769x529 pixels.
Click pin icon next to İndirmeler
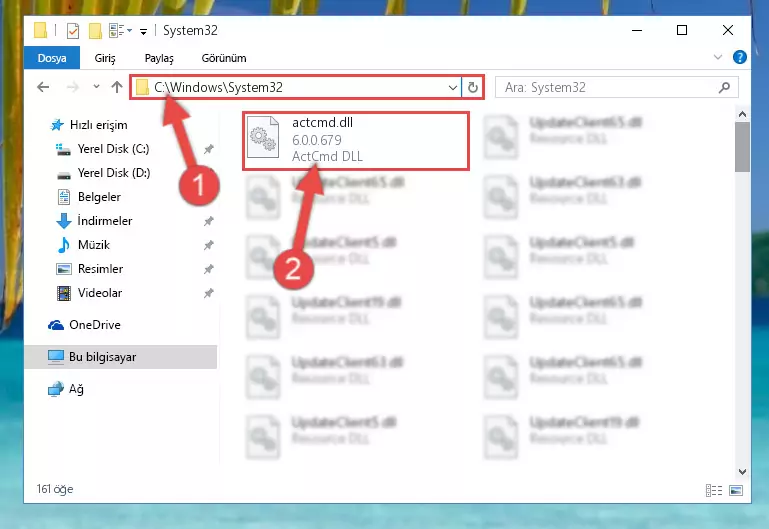pos(208,221)
